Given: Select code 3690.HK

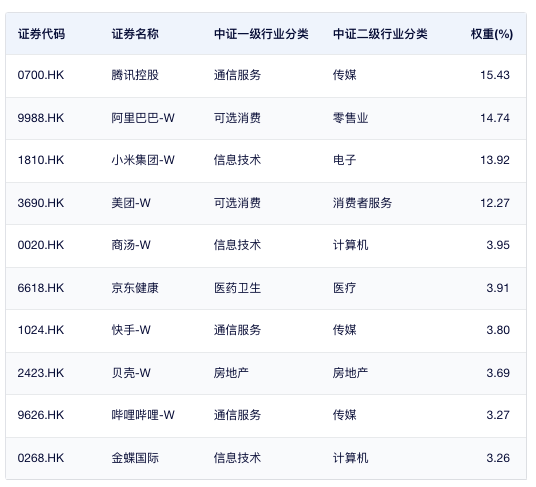Looking at the screenshot, I should [41, 203].
